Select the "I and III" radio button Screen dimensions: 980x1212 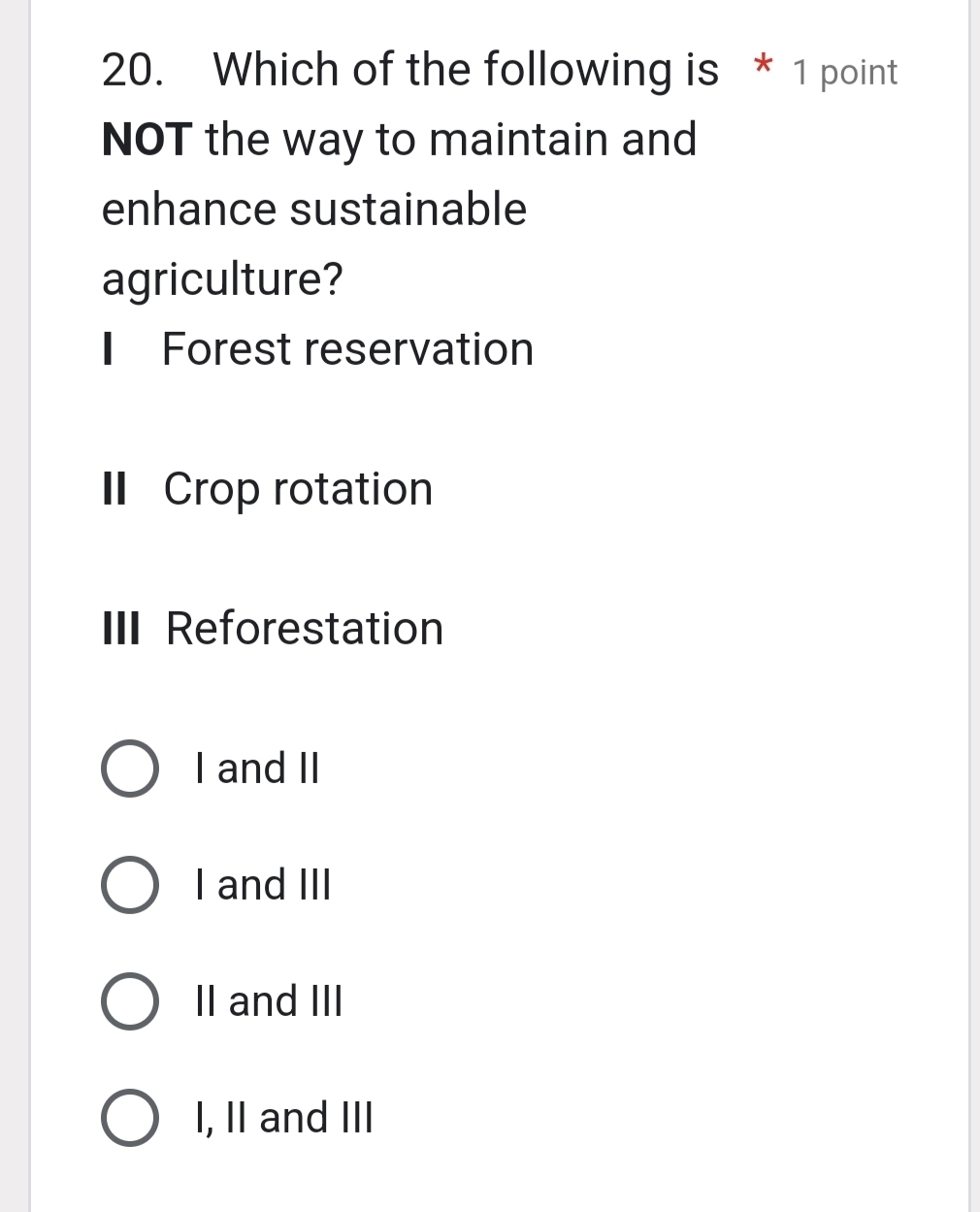click(129, 884)
